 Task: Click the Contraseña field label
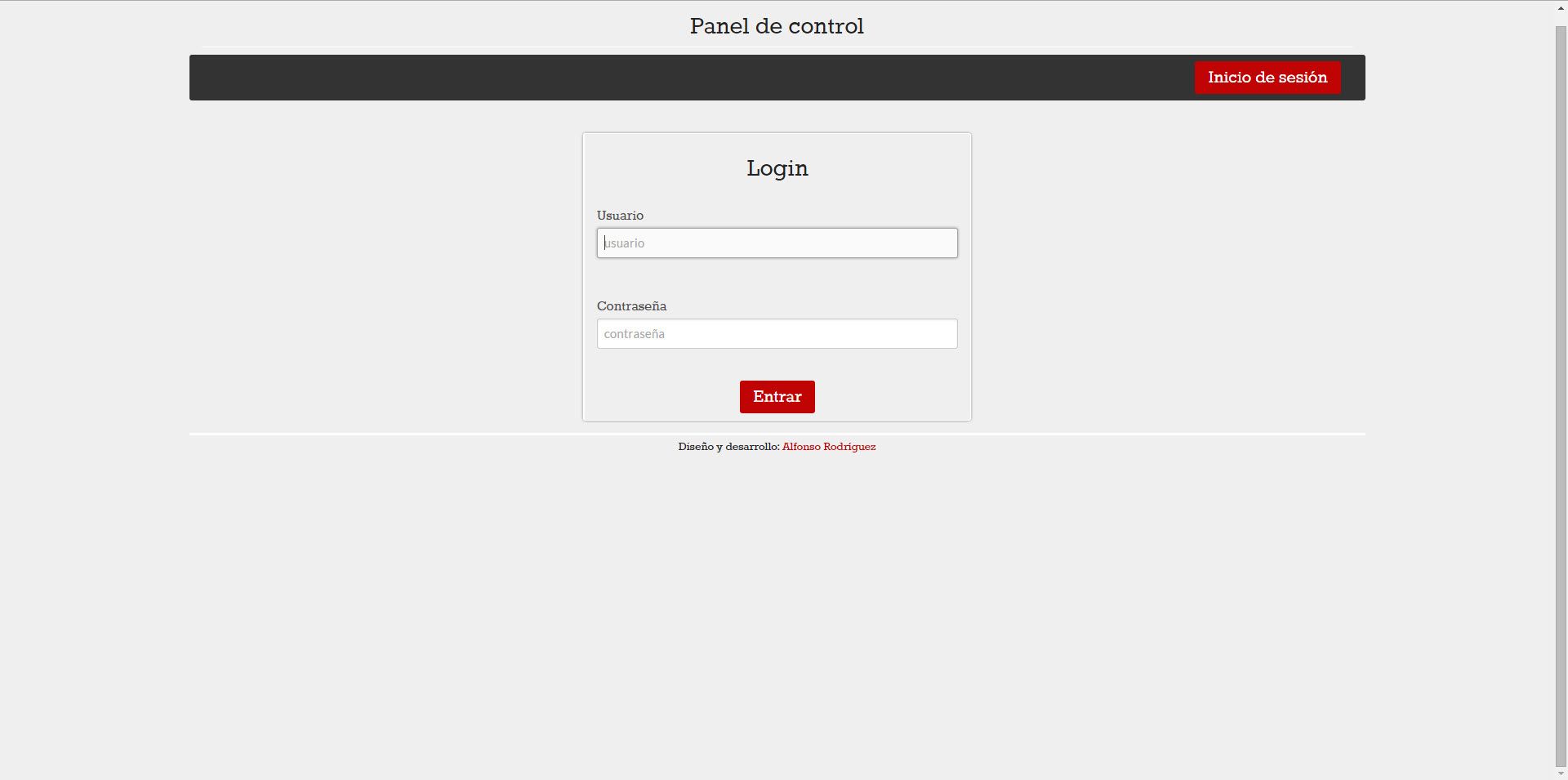631,306
